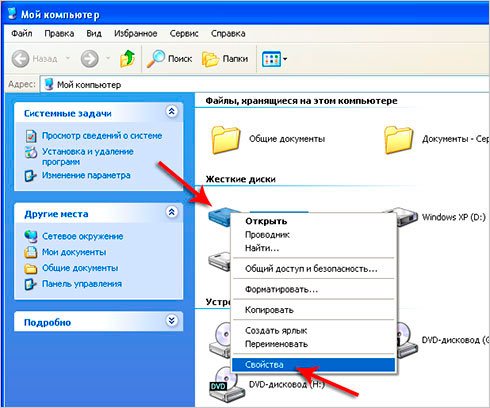Click the Изменение параметра icon
Viewport: 490px width, 408px height.
click(30, 175)
